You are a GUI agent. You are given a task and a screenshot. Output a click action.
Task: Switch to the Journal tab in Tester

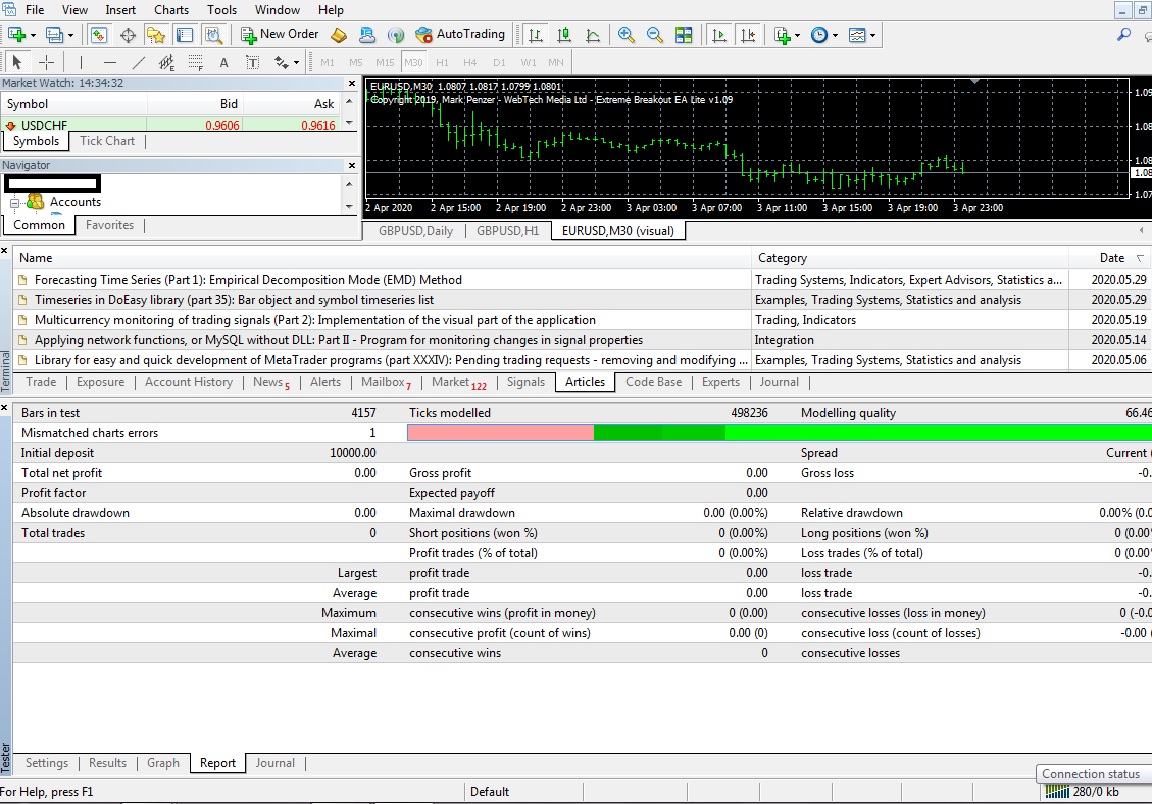[275, 763]
